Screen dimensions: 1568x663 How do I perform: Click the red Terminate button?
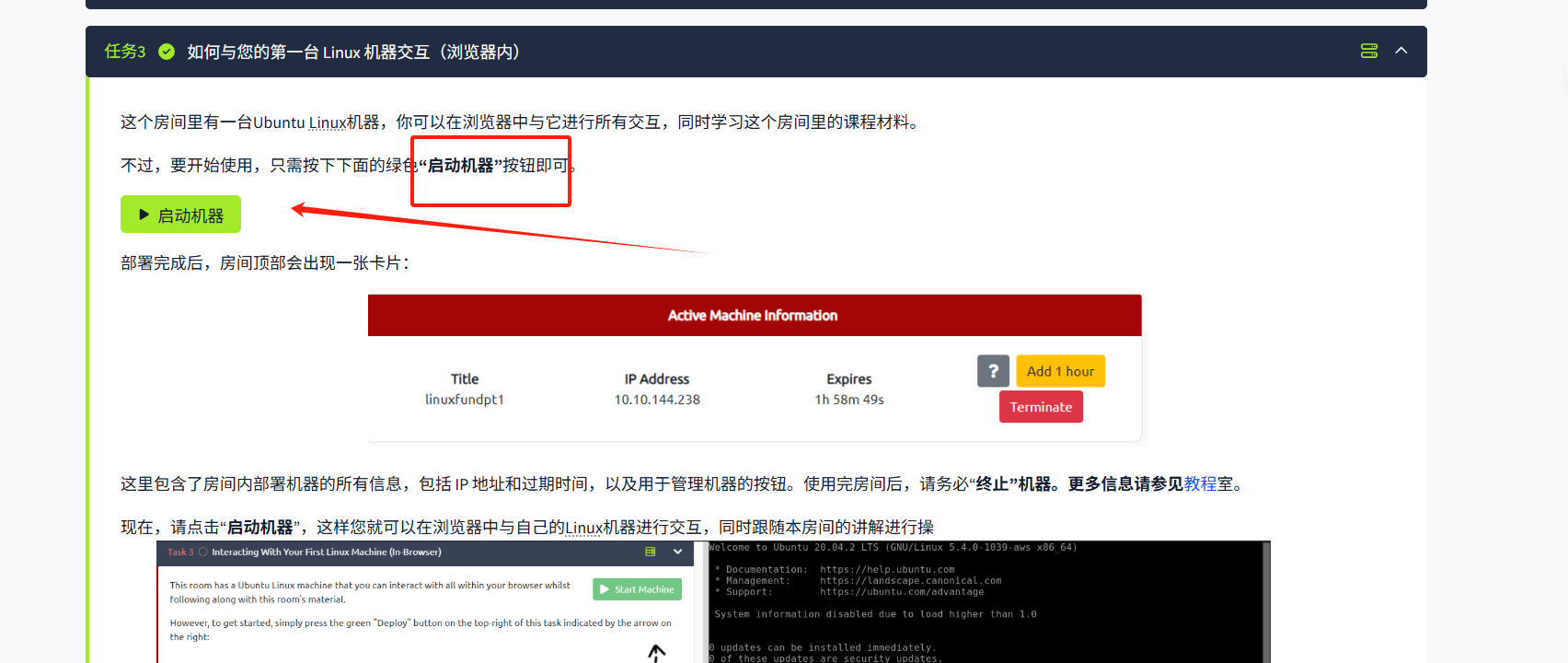(x=1041, y=407)
